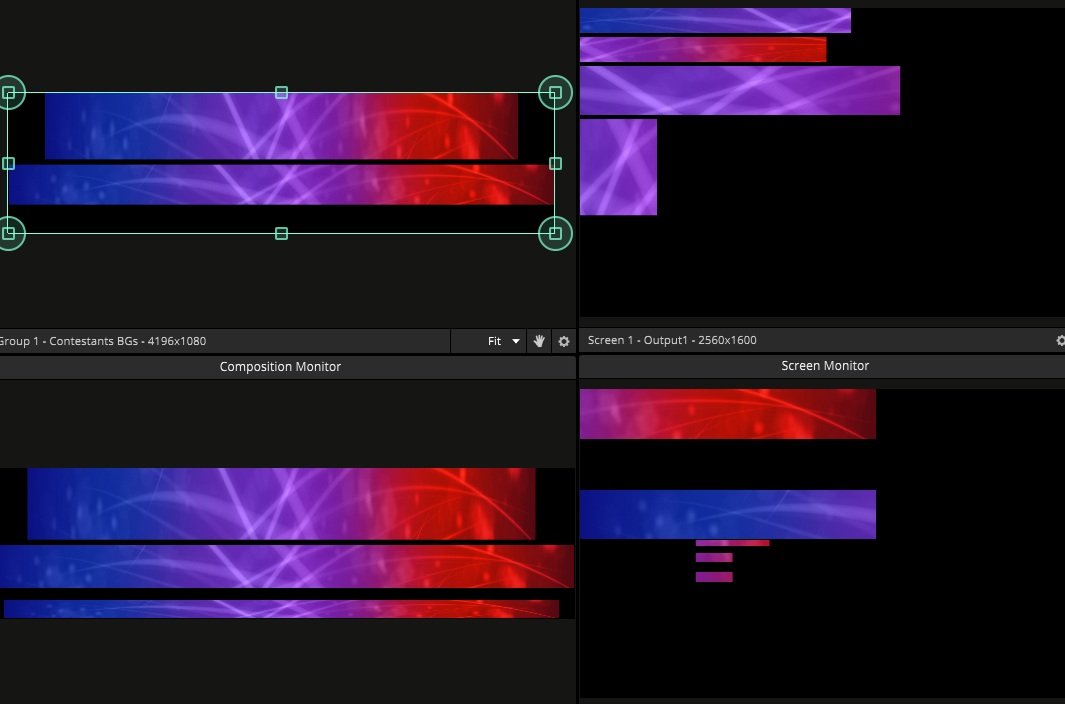1065x704 pixels.
Task: Open the Fit zoom dropdown
Action: click(503, 341)
